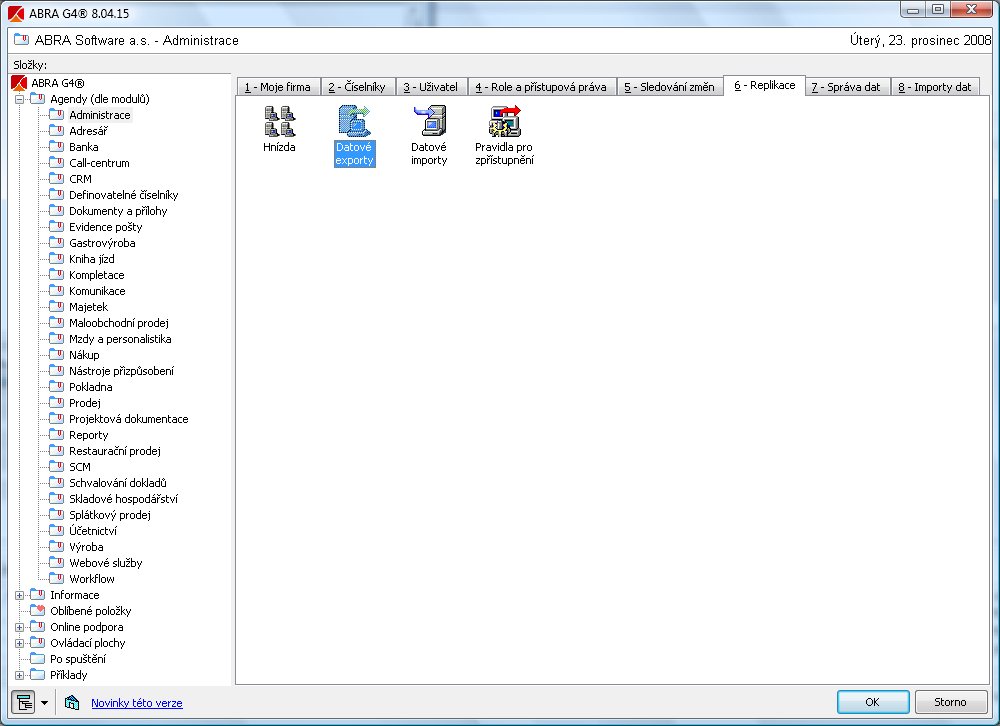Image resolution: width=1000 pixels, height=726 pixels.
Task: Cancel with the Storno button
Action: point(950,702)
